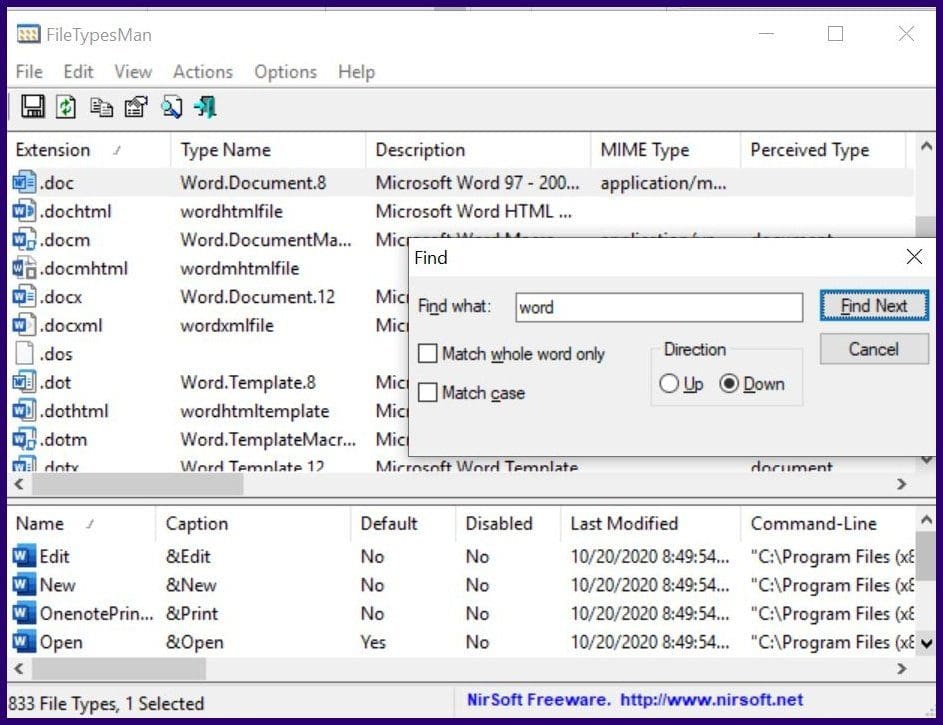943x725 pixels.
Task: Click Cancel in the Find dialog
Action: 874,349
